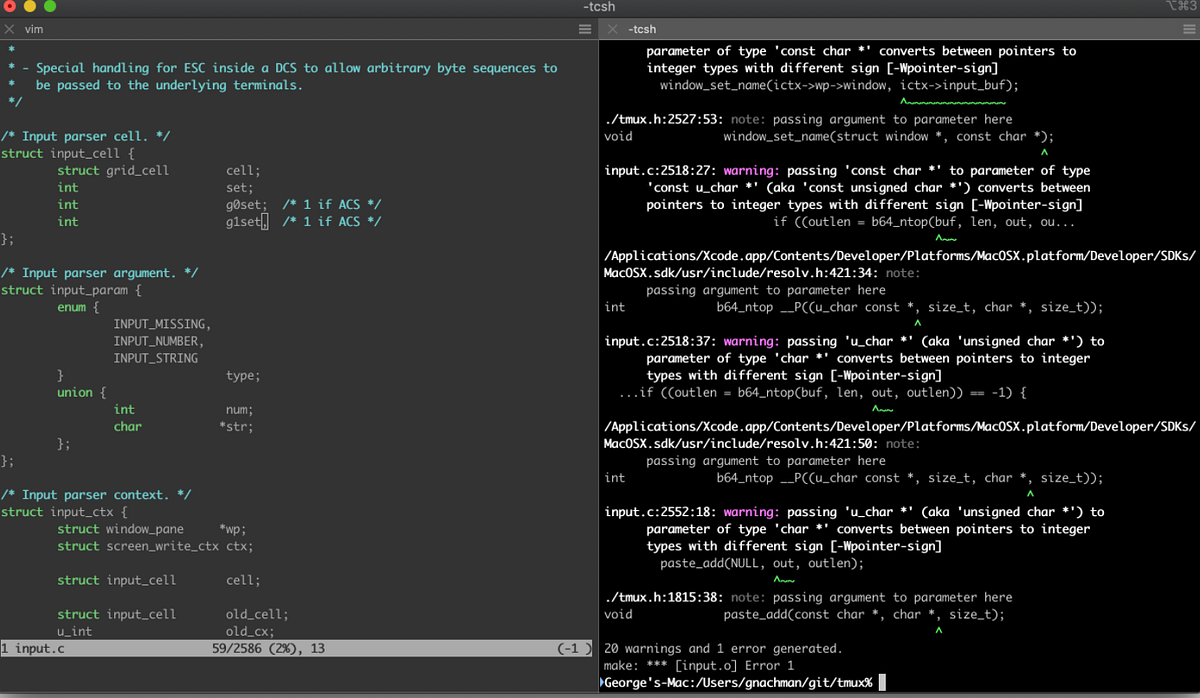Open the hamburger menu on the vim pane
This screenshot has width=1200, height=698.
click(x=584, y=29)
